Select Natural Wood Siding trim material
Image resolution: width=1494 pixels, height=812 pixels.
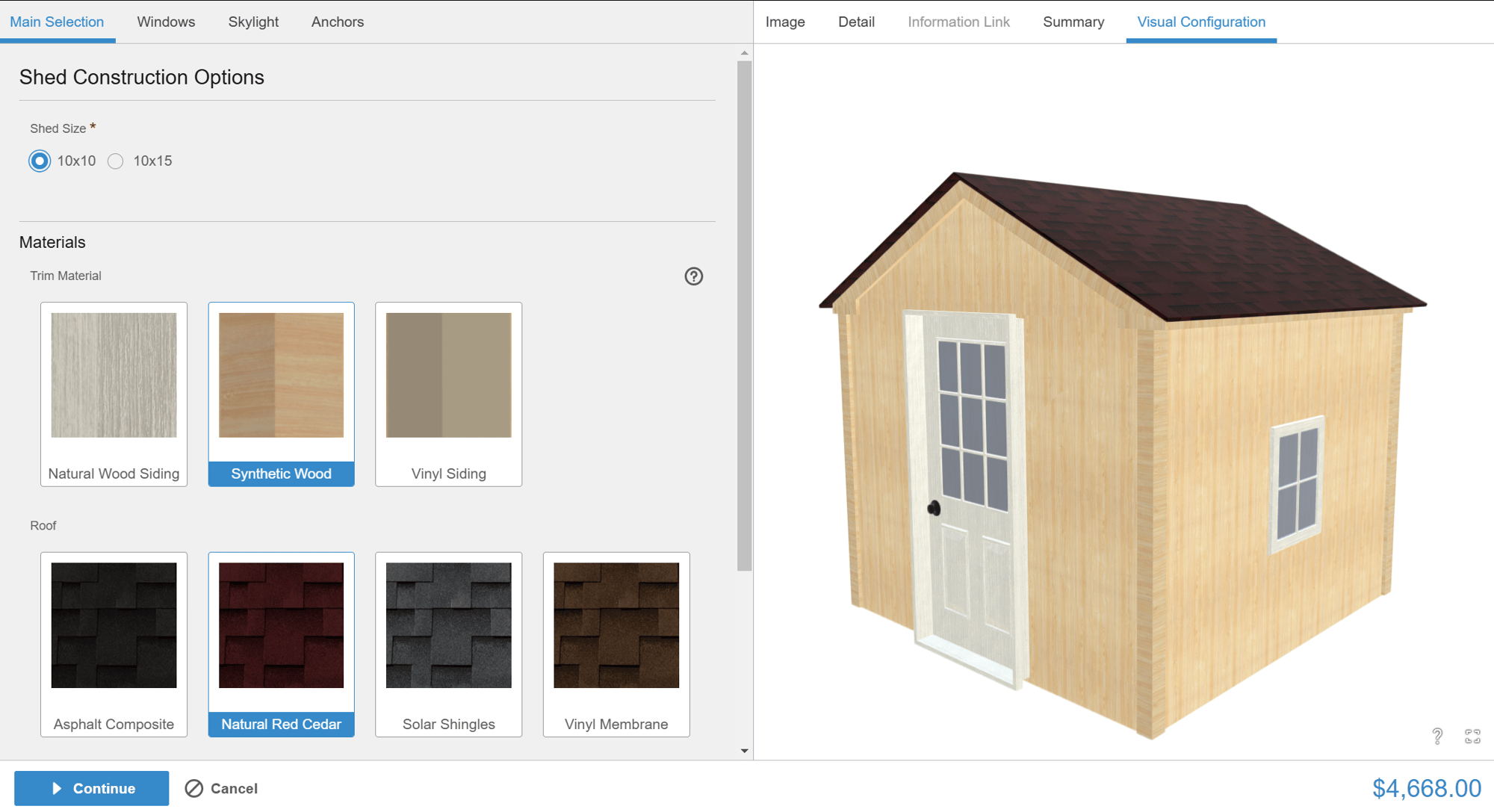tap(113, 394)
